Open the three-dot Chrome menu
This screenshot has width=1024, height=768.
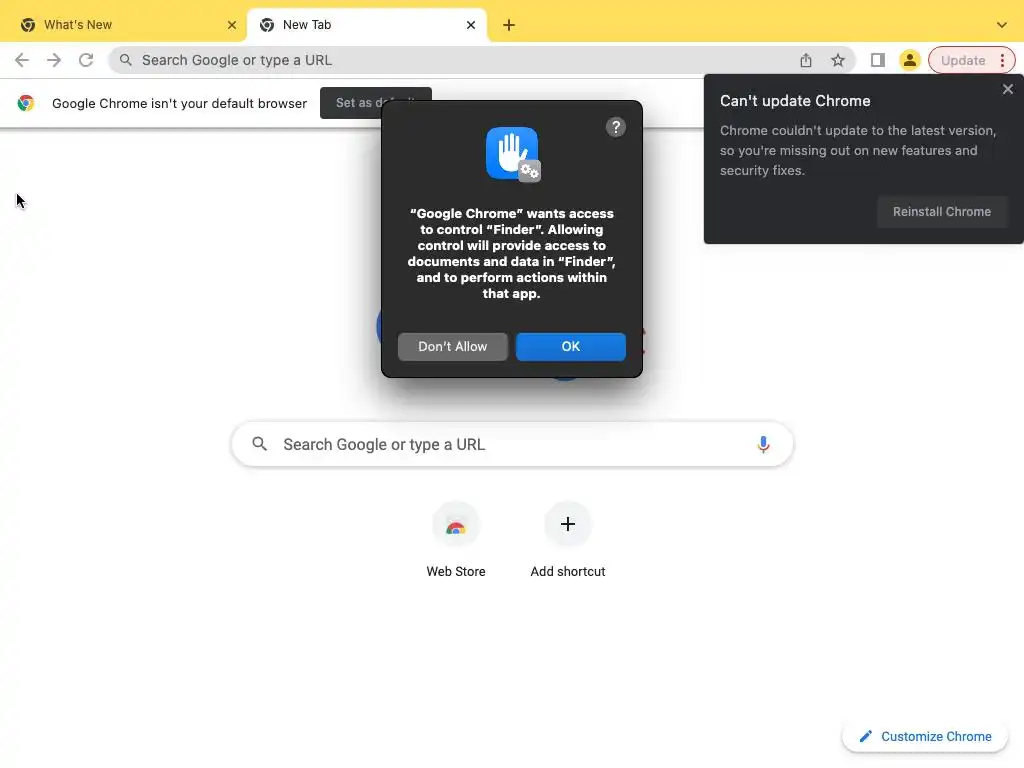coord(1002,60)
